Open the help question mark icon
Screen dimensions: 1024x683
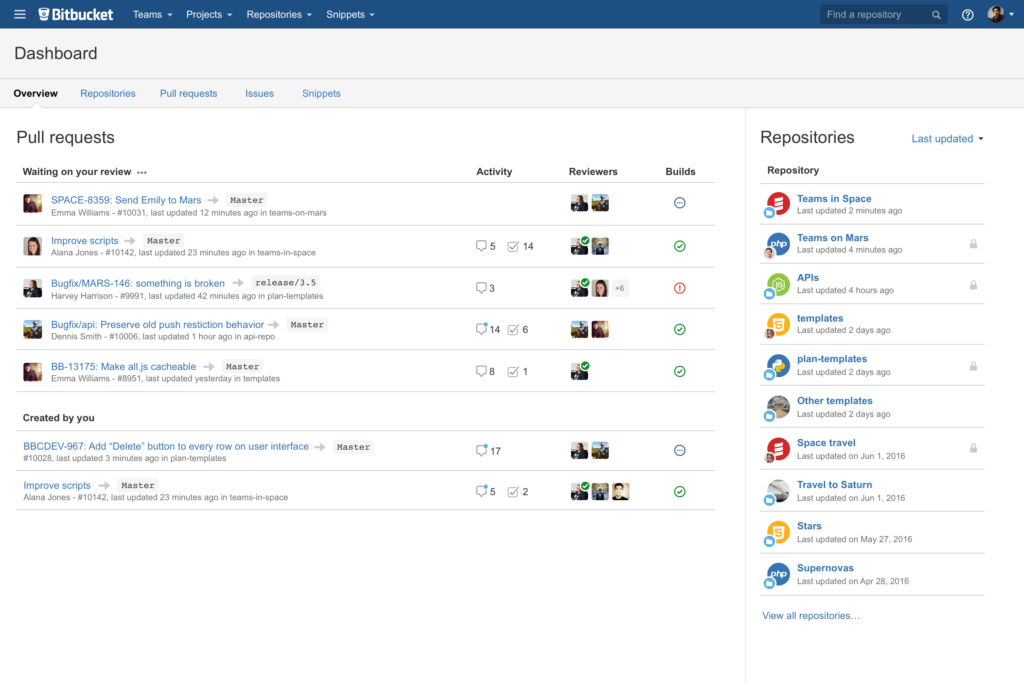967,14
